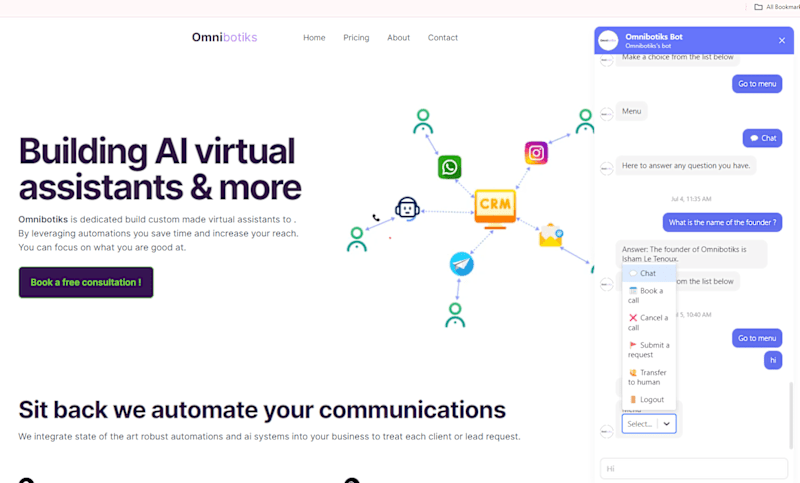Open the About navigation link
This screenshot has height=483, width=800.
(x=398, y=38)
